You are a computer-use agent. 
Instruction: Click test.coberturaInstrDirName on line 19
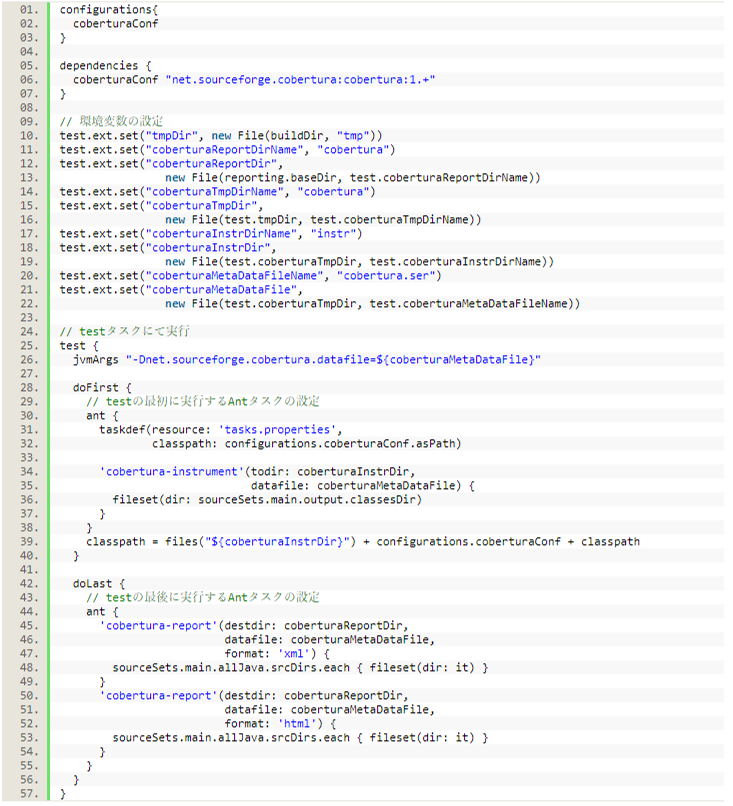pos(455,262)
